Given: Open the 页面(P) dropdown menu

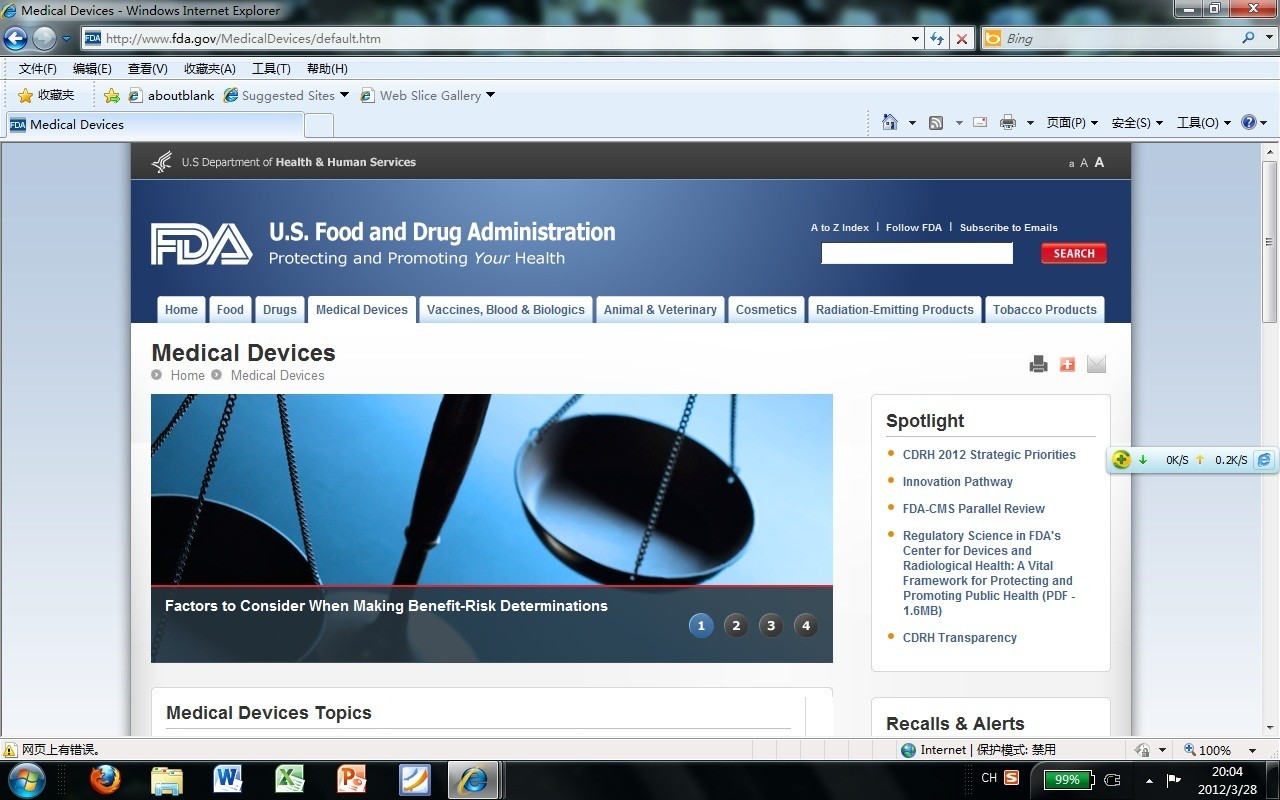Looking at the screenshot, I should coord(1072,122).
